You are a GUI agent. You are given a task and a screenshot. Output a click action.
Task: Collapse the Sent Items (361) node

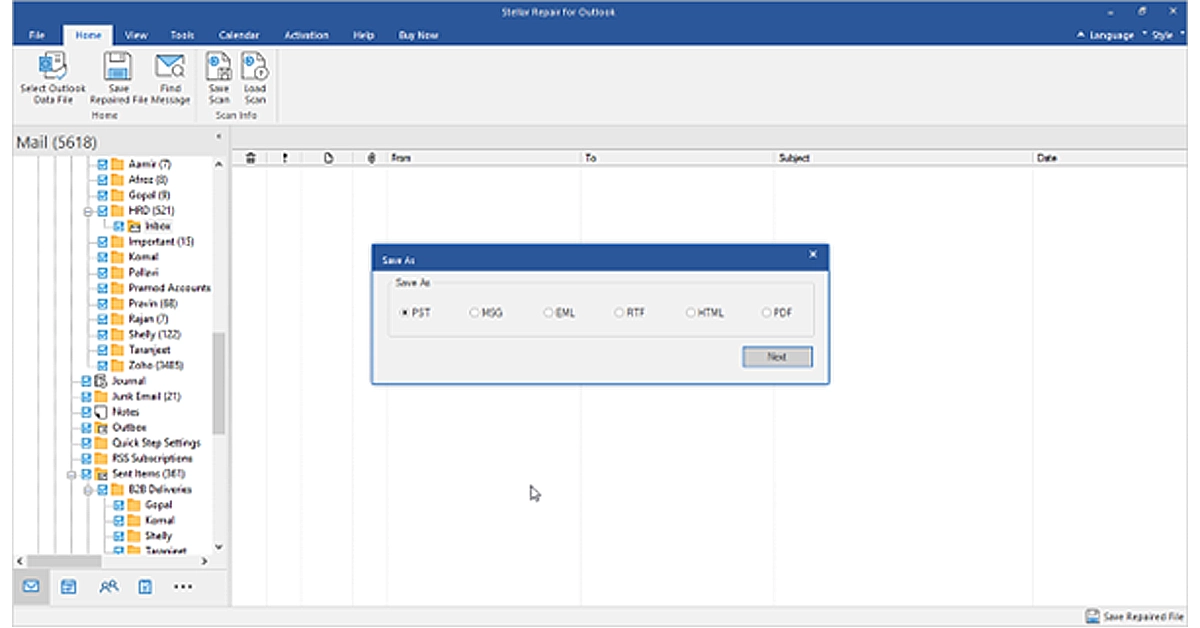(72, 474)
